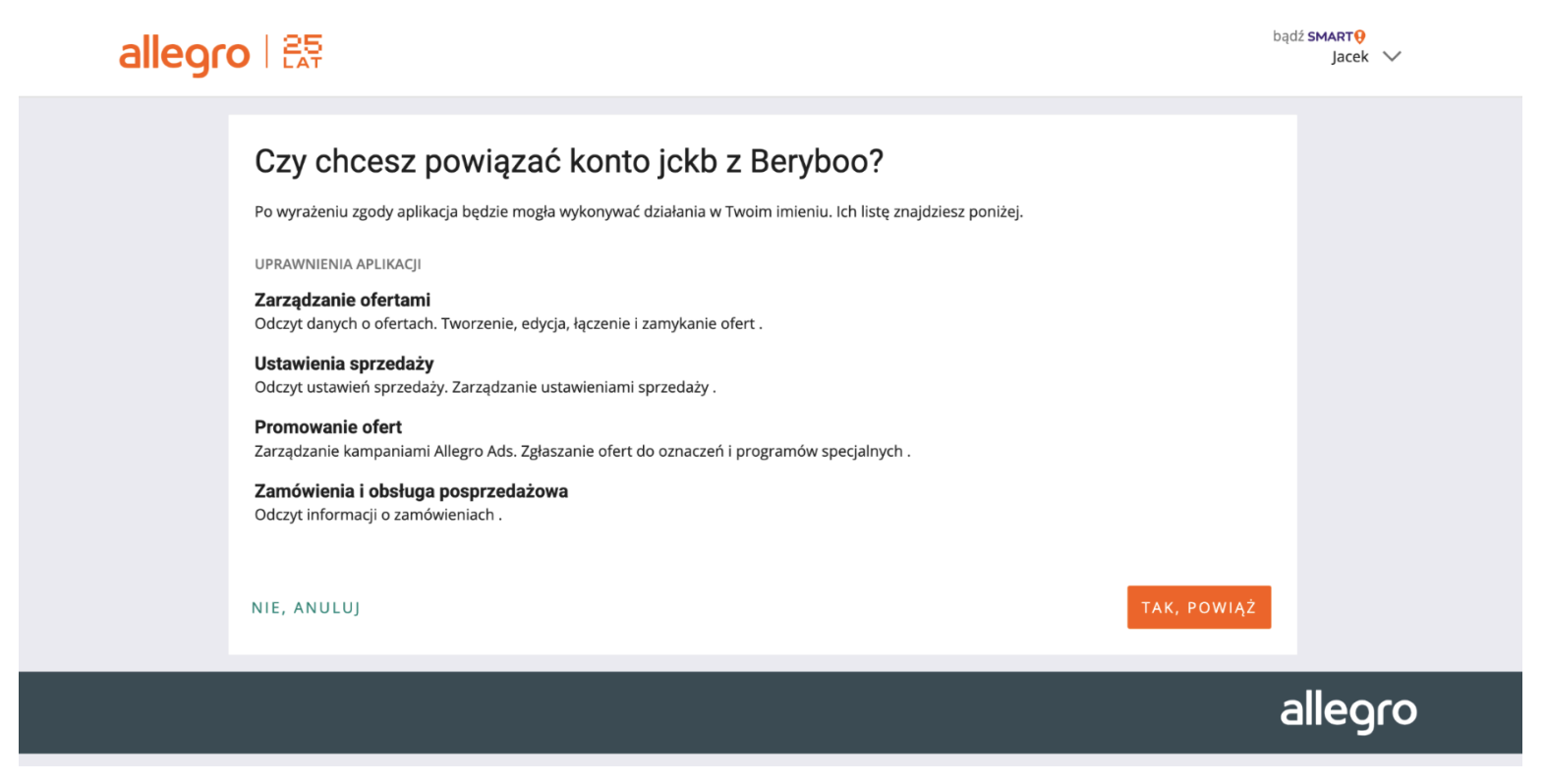The image size is (1545, 784).
Task: Click the orange allegro logo in header
Action: pyautogui.click(x=184, y=54)
